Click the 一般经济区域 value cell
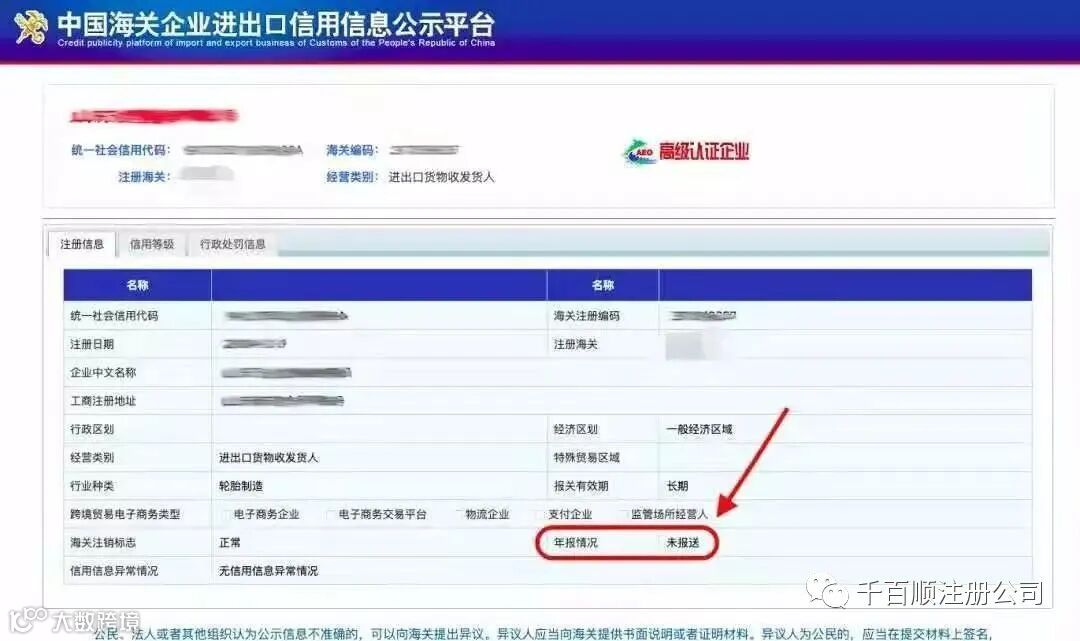The image size is (1080, 641). (x=845, y=429)
